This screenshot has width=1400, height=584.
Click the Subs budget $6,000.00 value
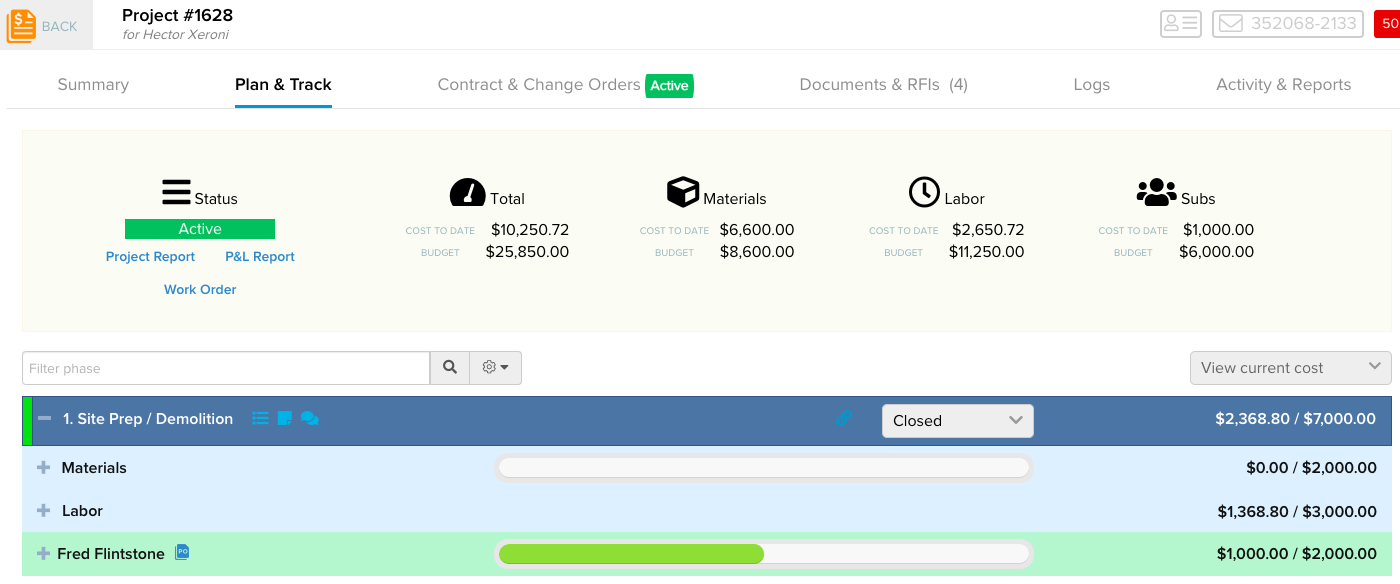1216,252
